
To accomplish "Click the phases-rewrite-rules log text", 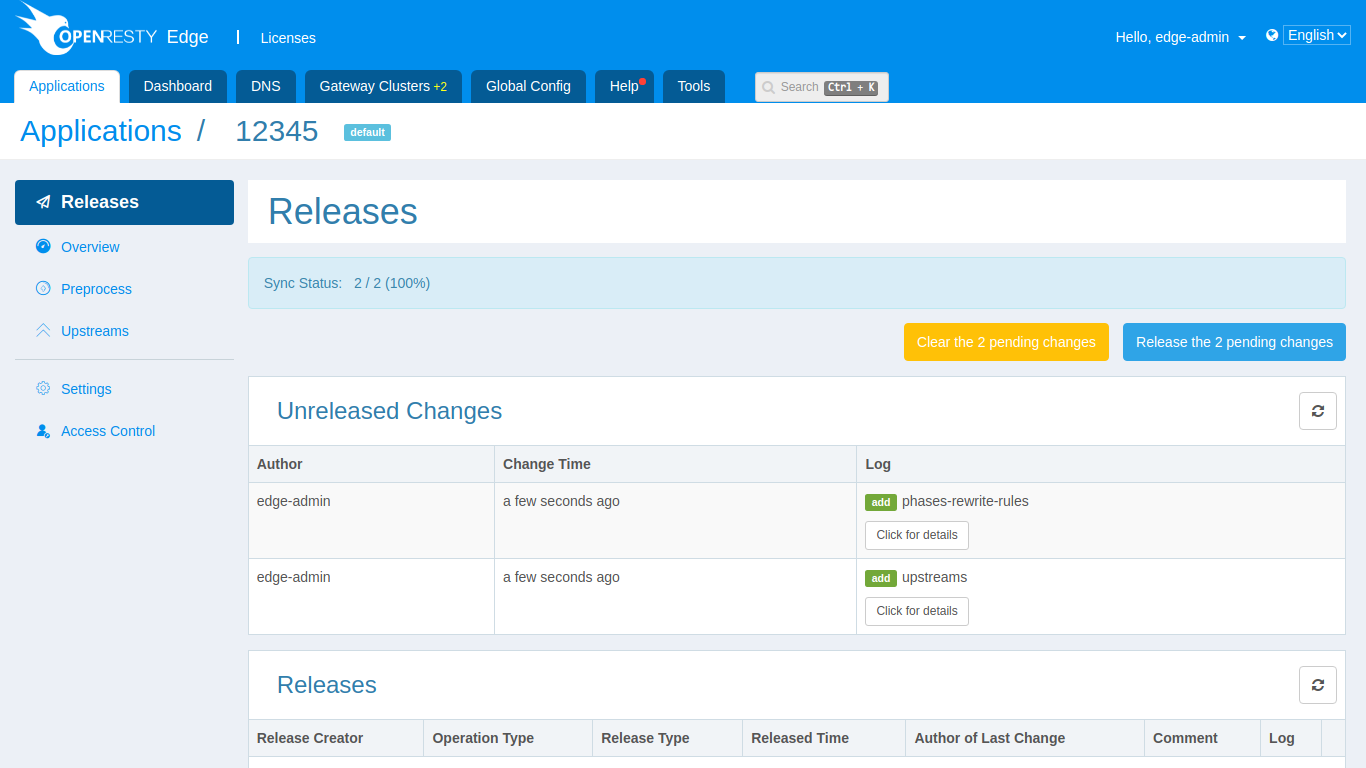I will (965, 501).
